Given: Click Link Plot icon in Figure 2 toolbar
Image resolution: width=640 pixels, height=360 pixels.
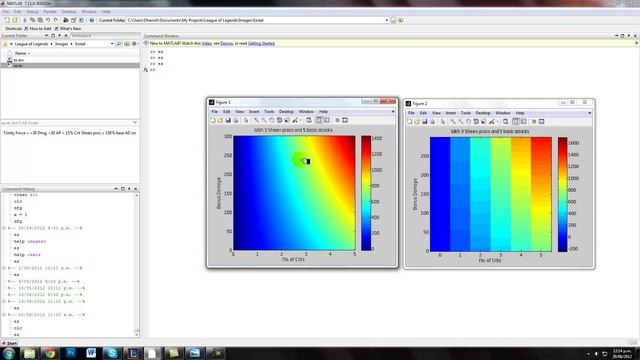Looking at the screenshot, I should click(506, 122).
